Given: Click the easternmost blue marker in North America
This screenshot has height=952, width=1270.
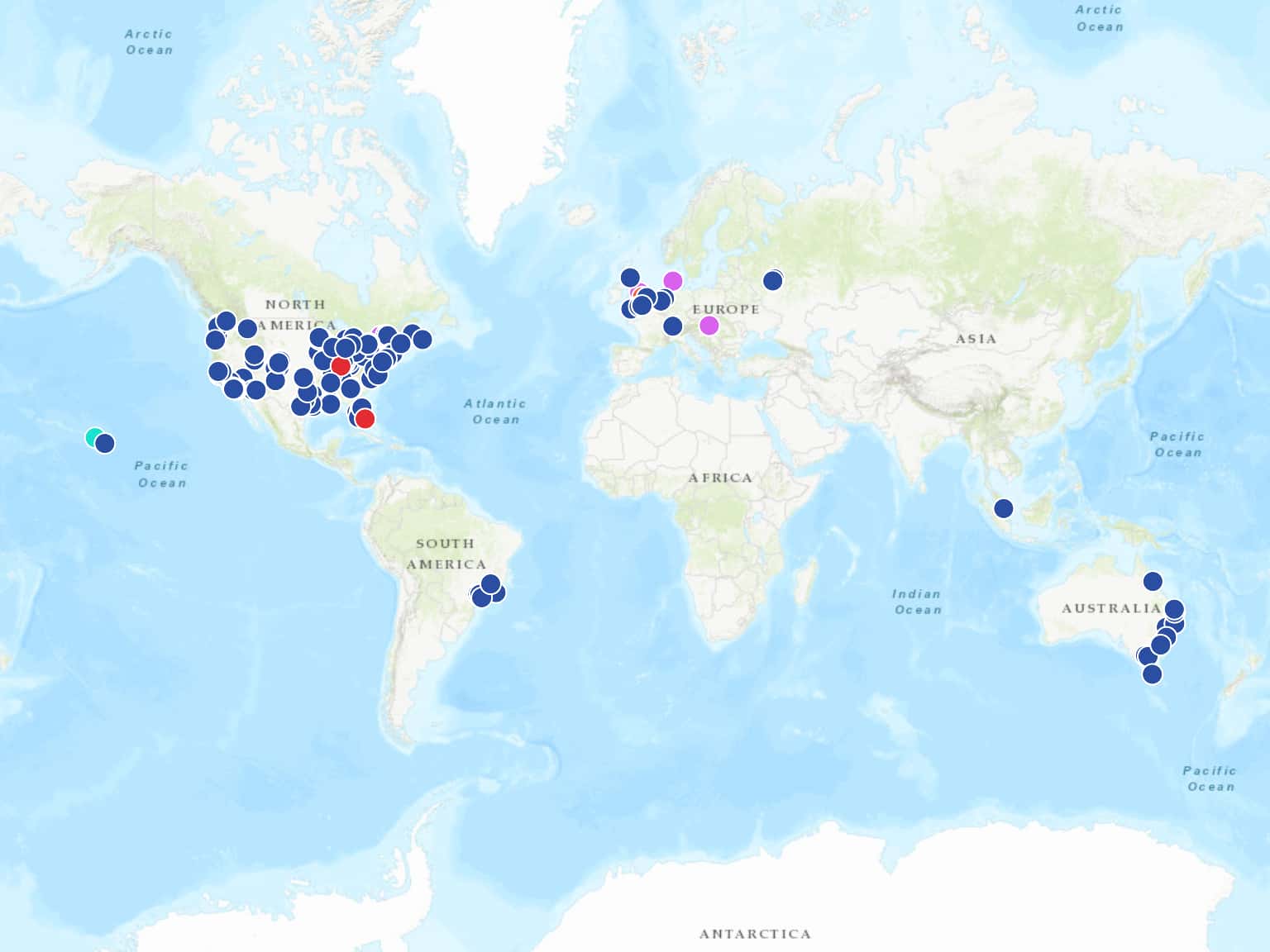Looking at the screenshot, I should tap(422, 339).
